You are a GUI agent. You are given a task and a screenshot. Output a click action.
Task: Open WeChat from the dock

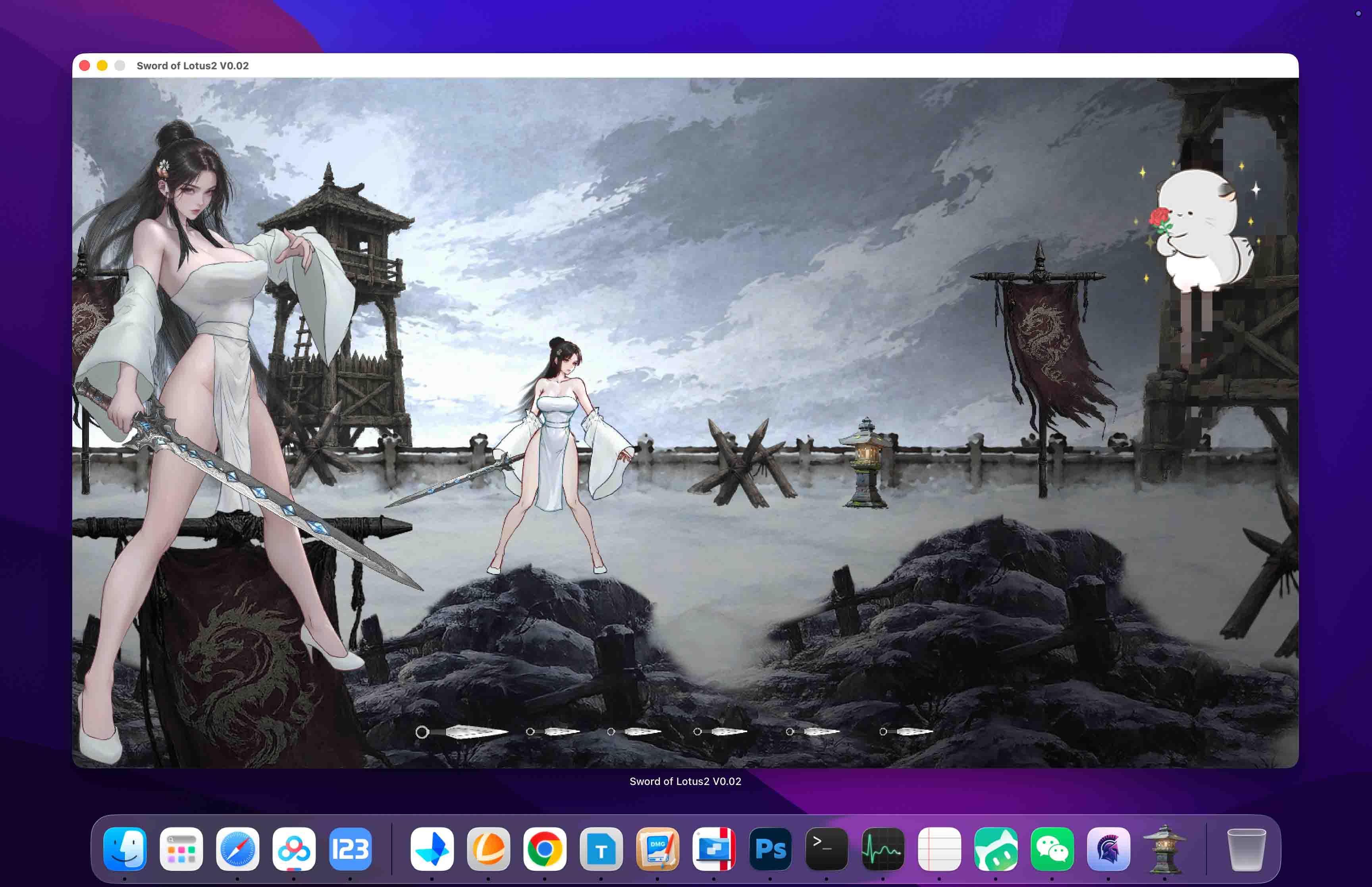(x=1052, y=849)
